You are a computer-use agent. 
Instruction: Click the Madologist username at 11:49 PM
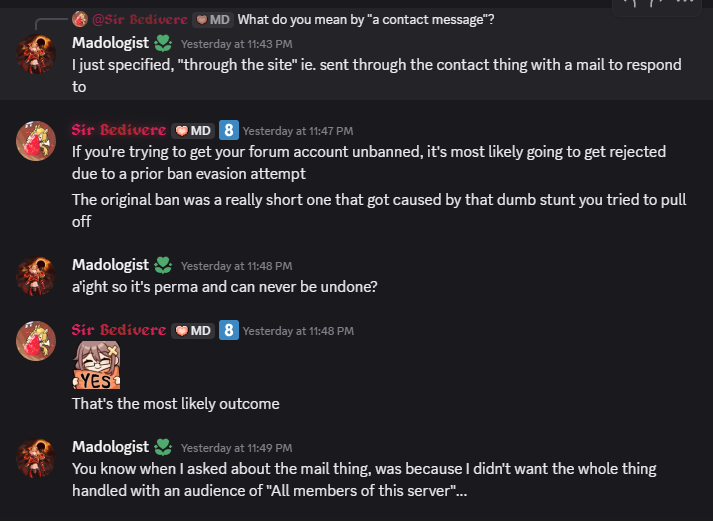[x=110, y=446]
